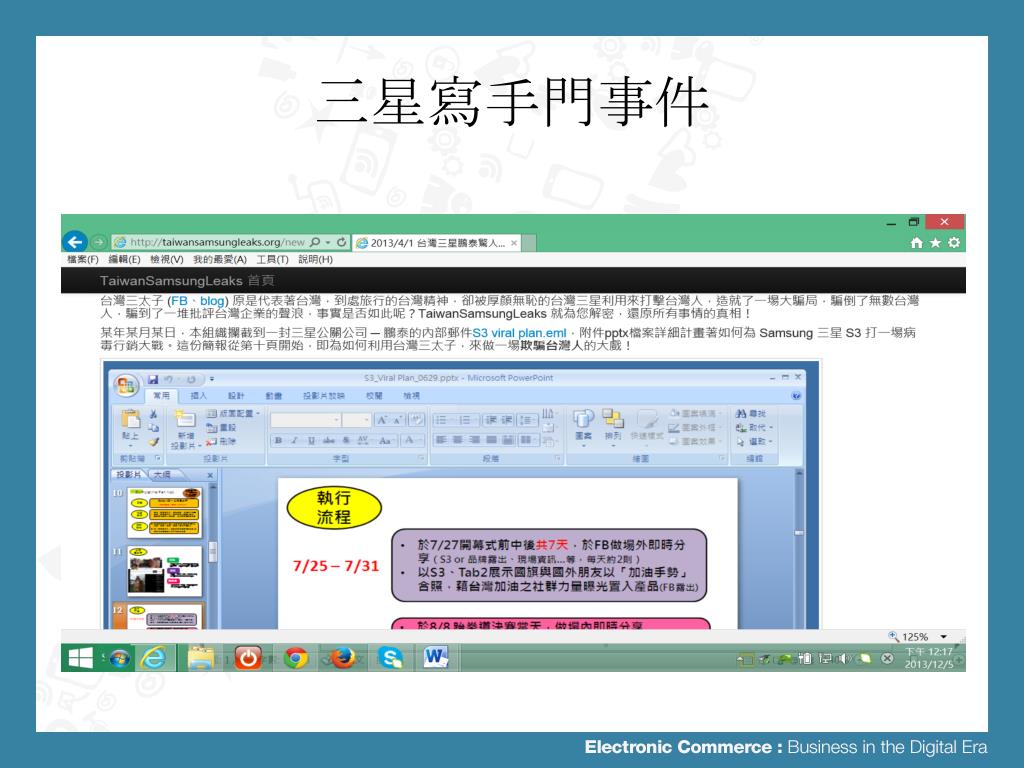Open the 說明(H) menu
The image size is (1024, 768).
pyautogui.click(x=315, y=259)
